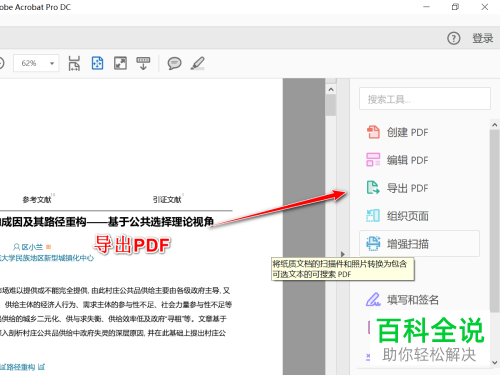Click the 编辑 PDF icon
Screen dimensions: 500x375
373,160
